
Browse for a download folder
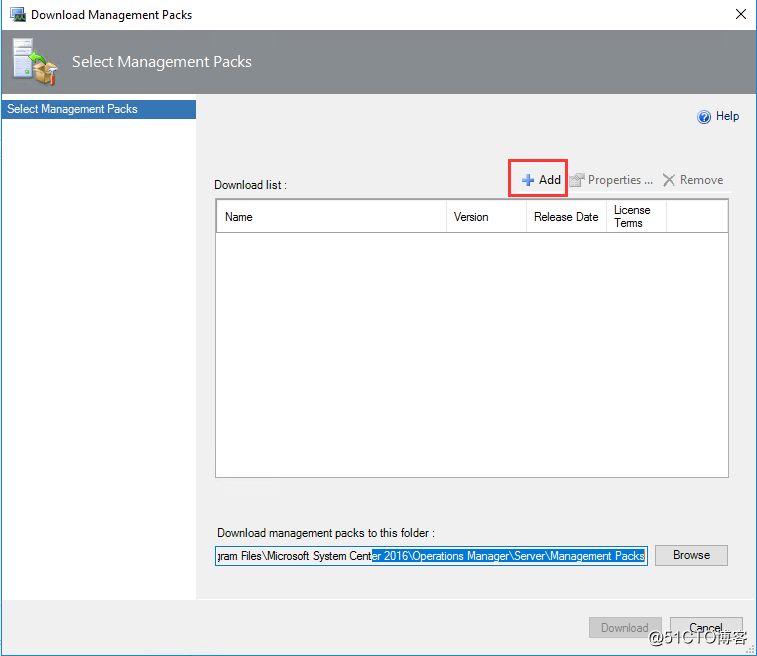pos(691,555)
